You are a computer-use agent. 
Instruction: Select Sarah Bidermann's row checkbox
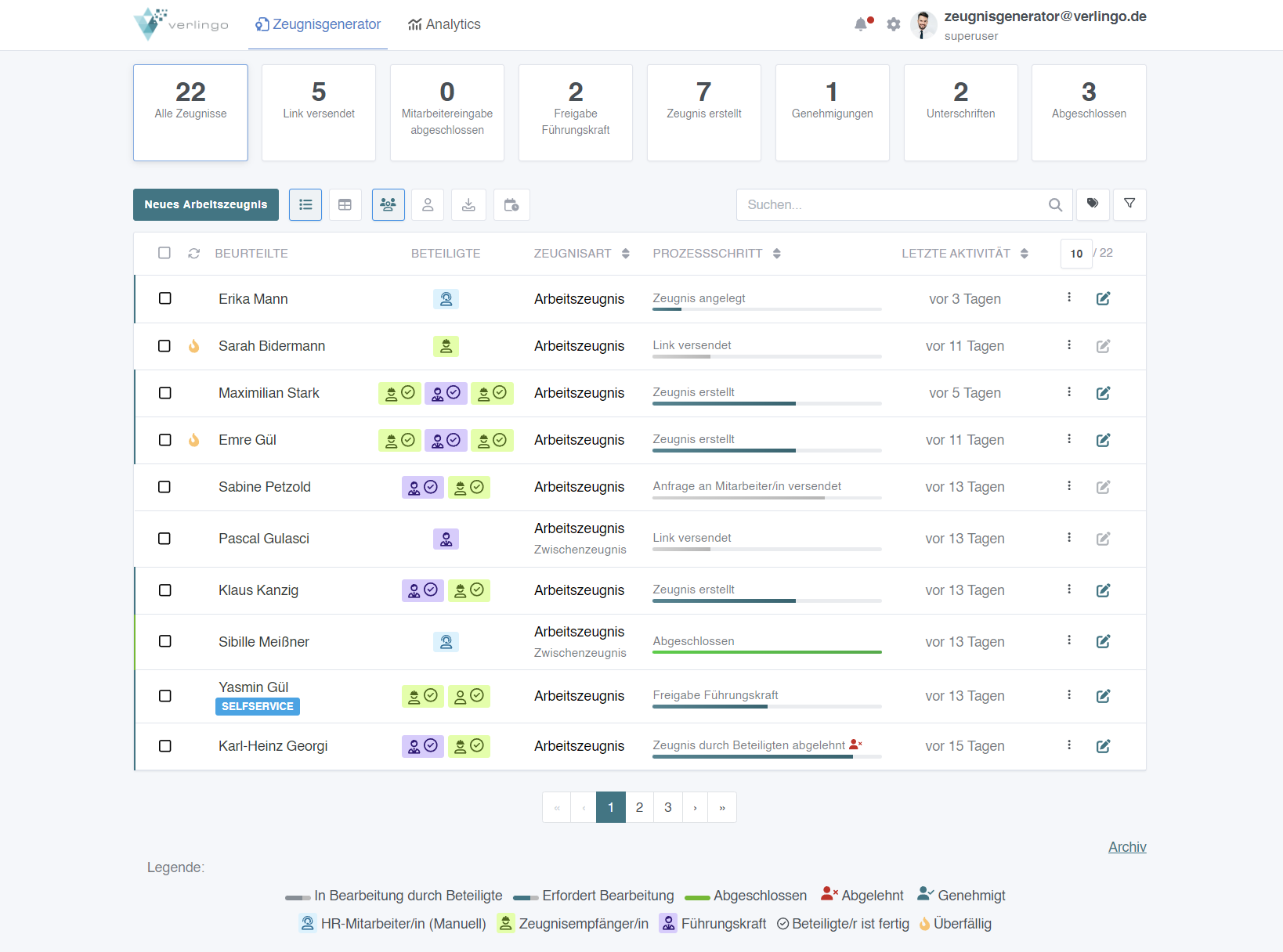click(164, 346)
